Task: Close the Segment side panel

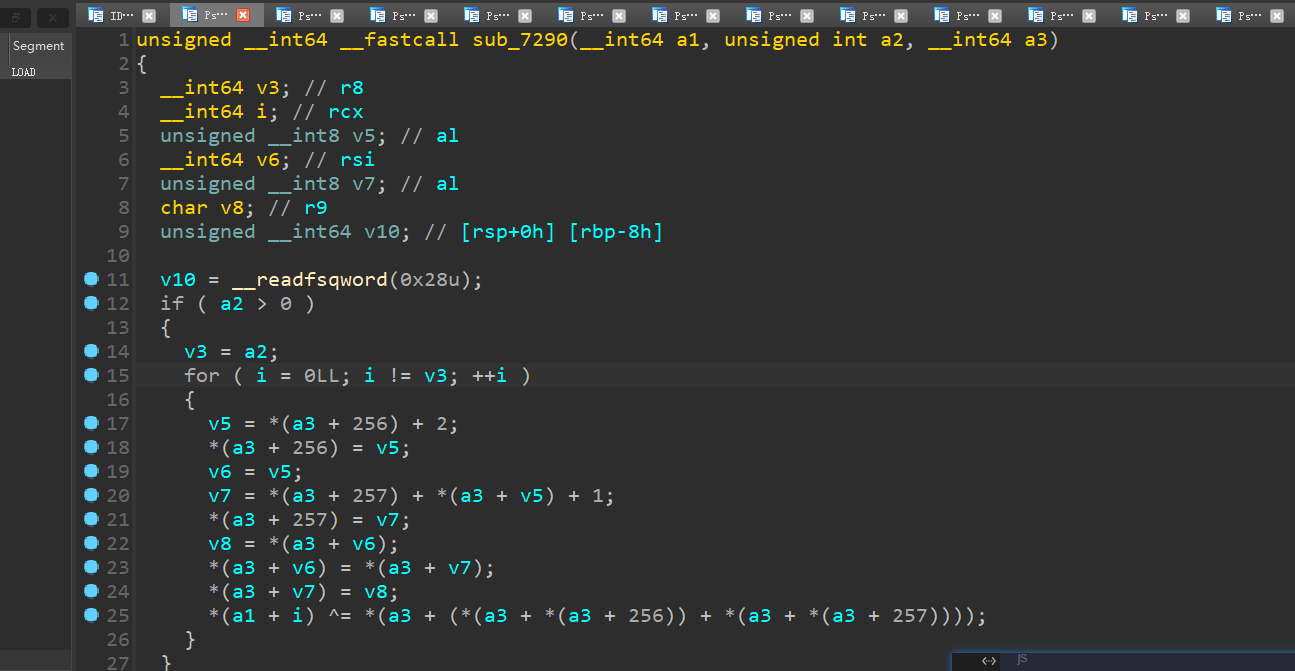Action: (53, 18)
